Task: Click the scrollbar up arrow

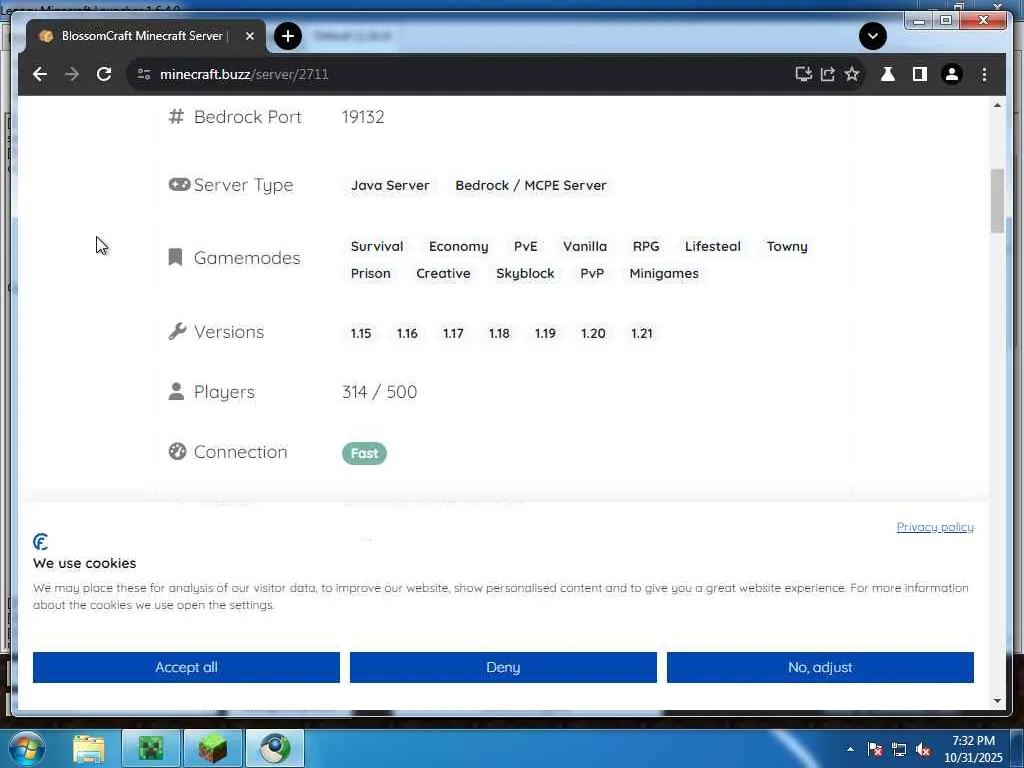Action: pos(997,105)
